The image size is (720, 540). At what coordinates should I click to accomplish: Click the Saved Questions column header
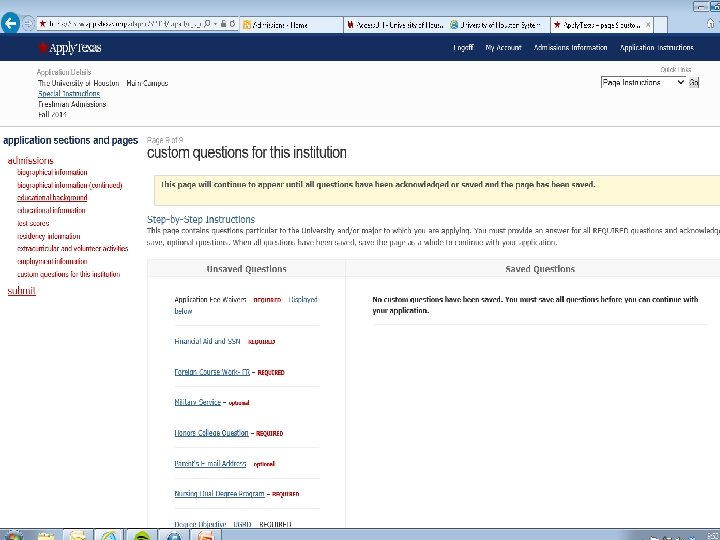click(x=540, y=269)
